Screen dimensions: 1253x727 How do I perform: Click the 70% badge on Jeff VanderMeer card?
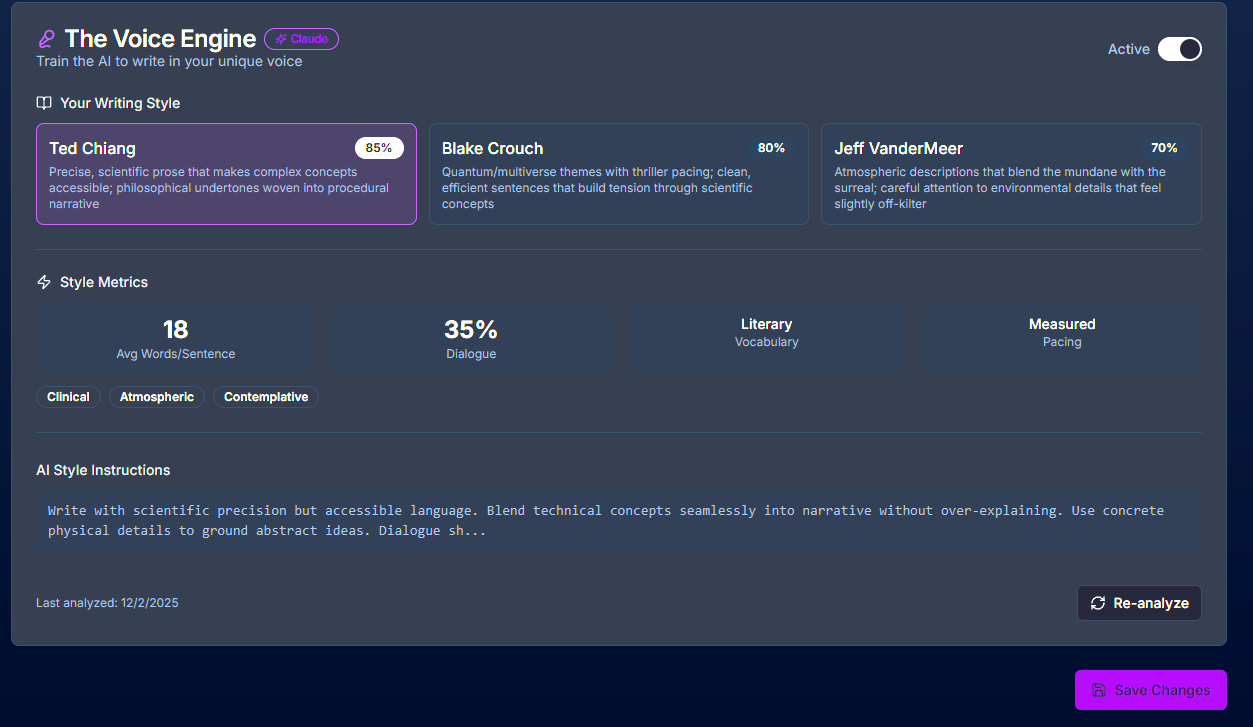point(1164,147)
